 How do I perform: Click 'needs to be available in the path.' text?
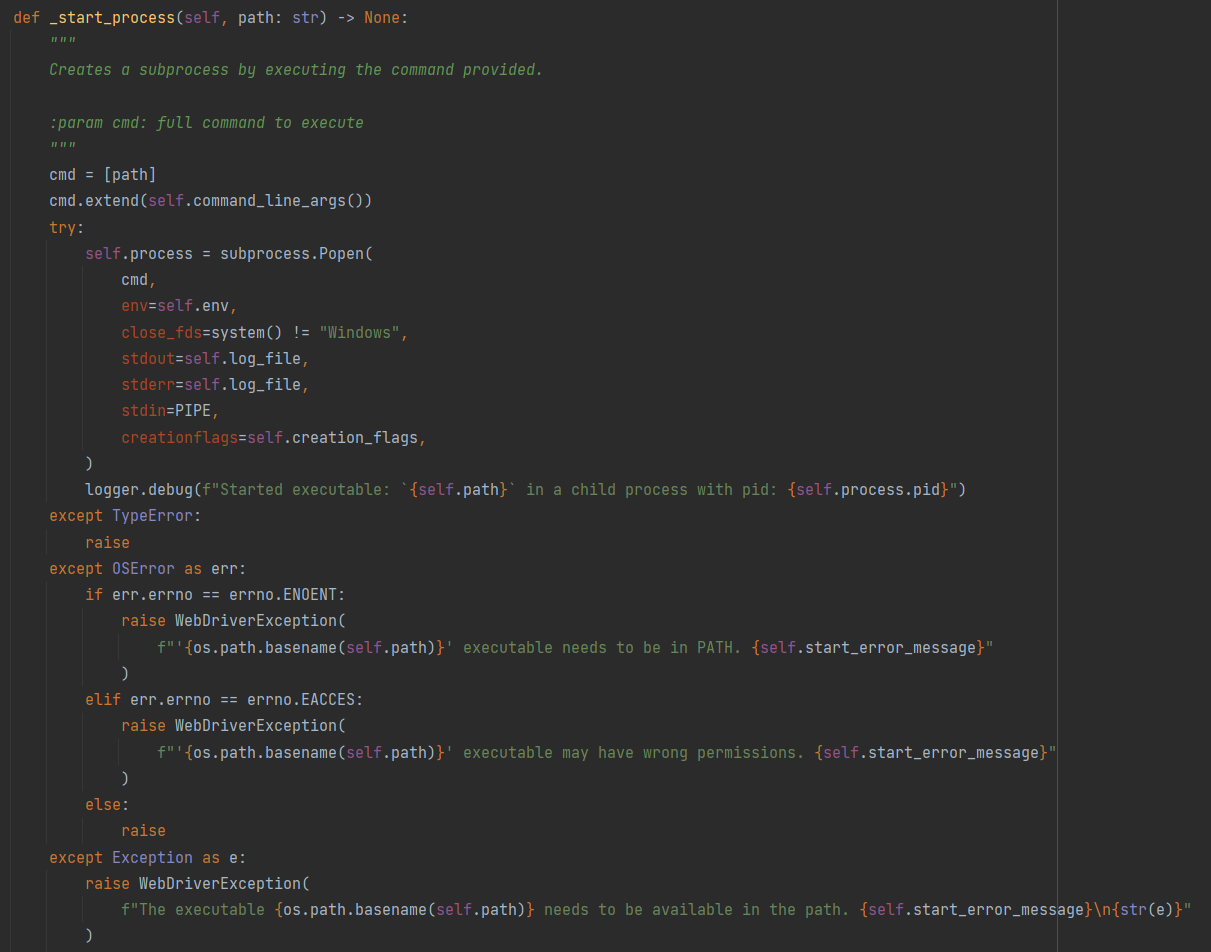(x=697, y=909)
